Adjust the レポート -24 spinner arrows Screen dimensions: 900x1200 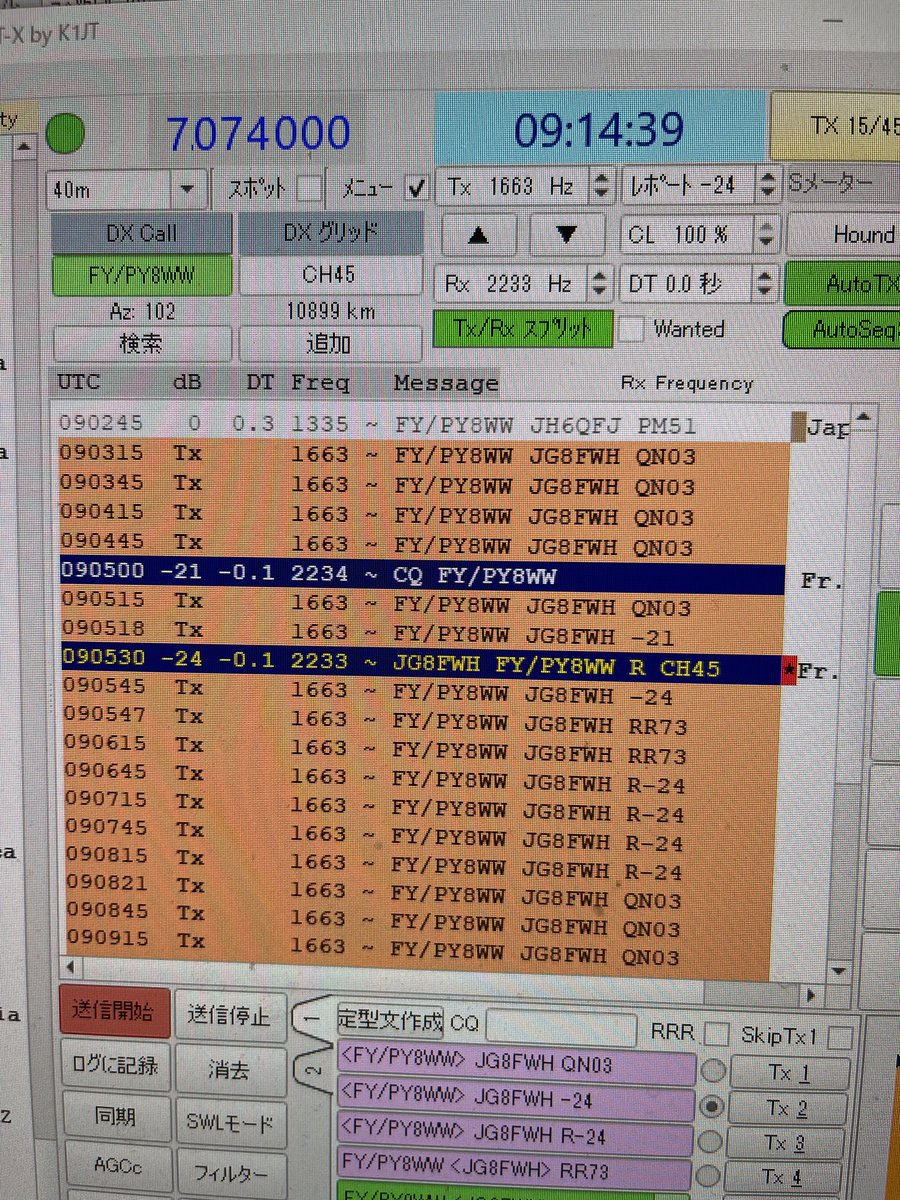coord(768,184)
